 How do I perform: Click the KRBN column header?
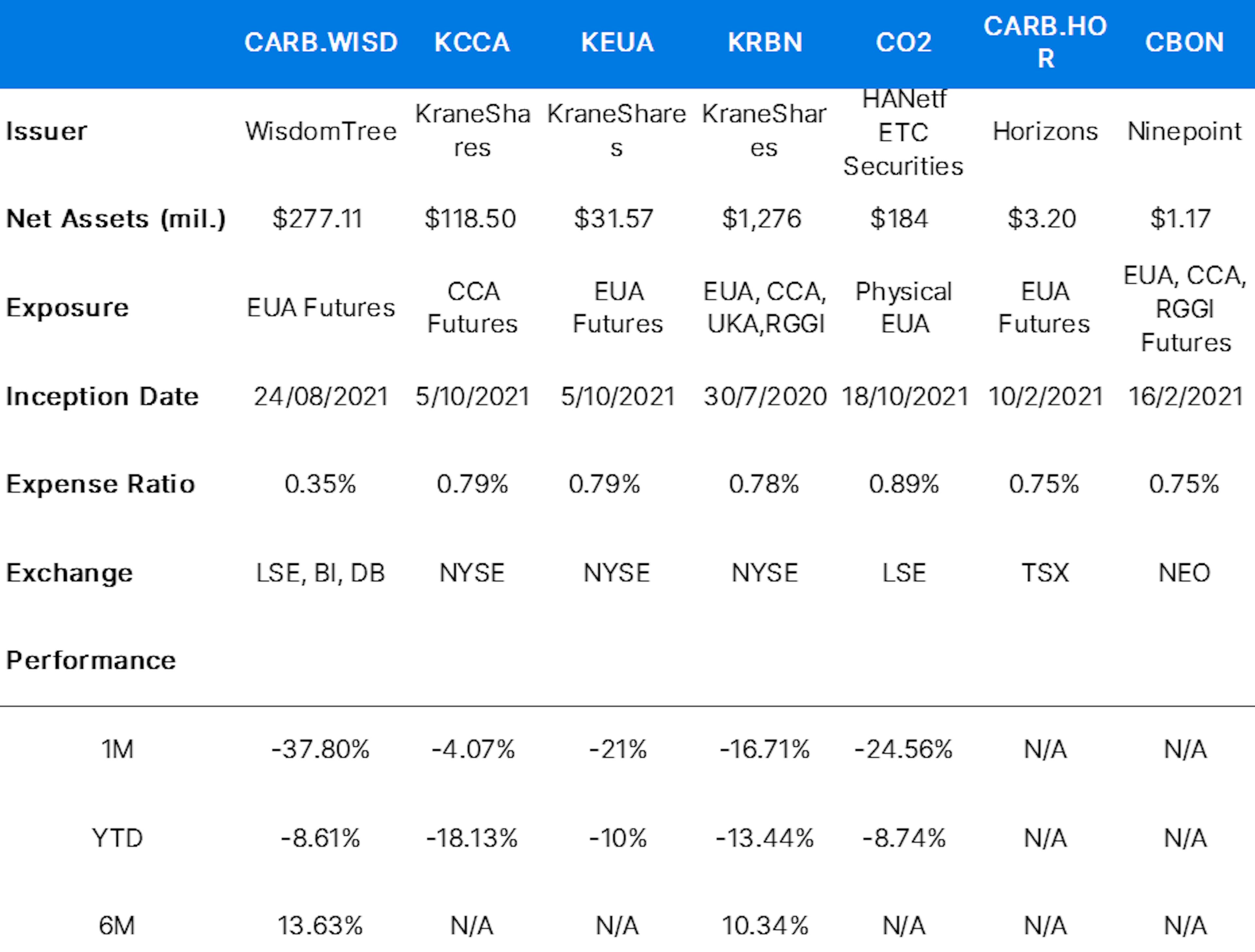point(765,42)
